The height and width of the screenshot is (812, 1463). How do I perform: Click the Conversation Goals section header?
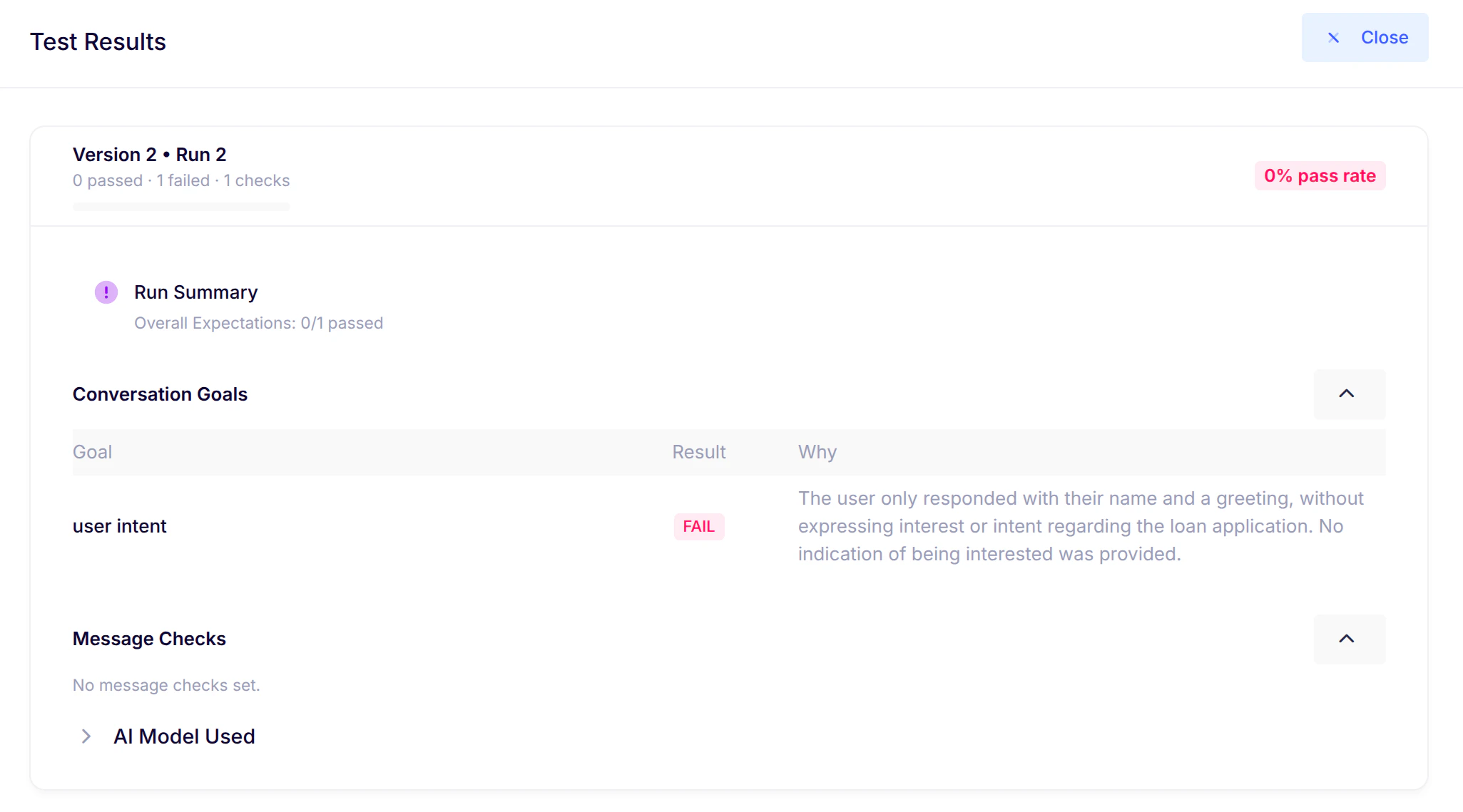pyautogui.click(x=160, y=394)
